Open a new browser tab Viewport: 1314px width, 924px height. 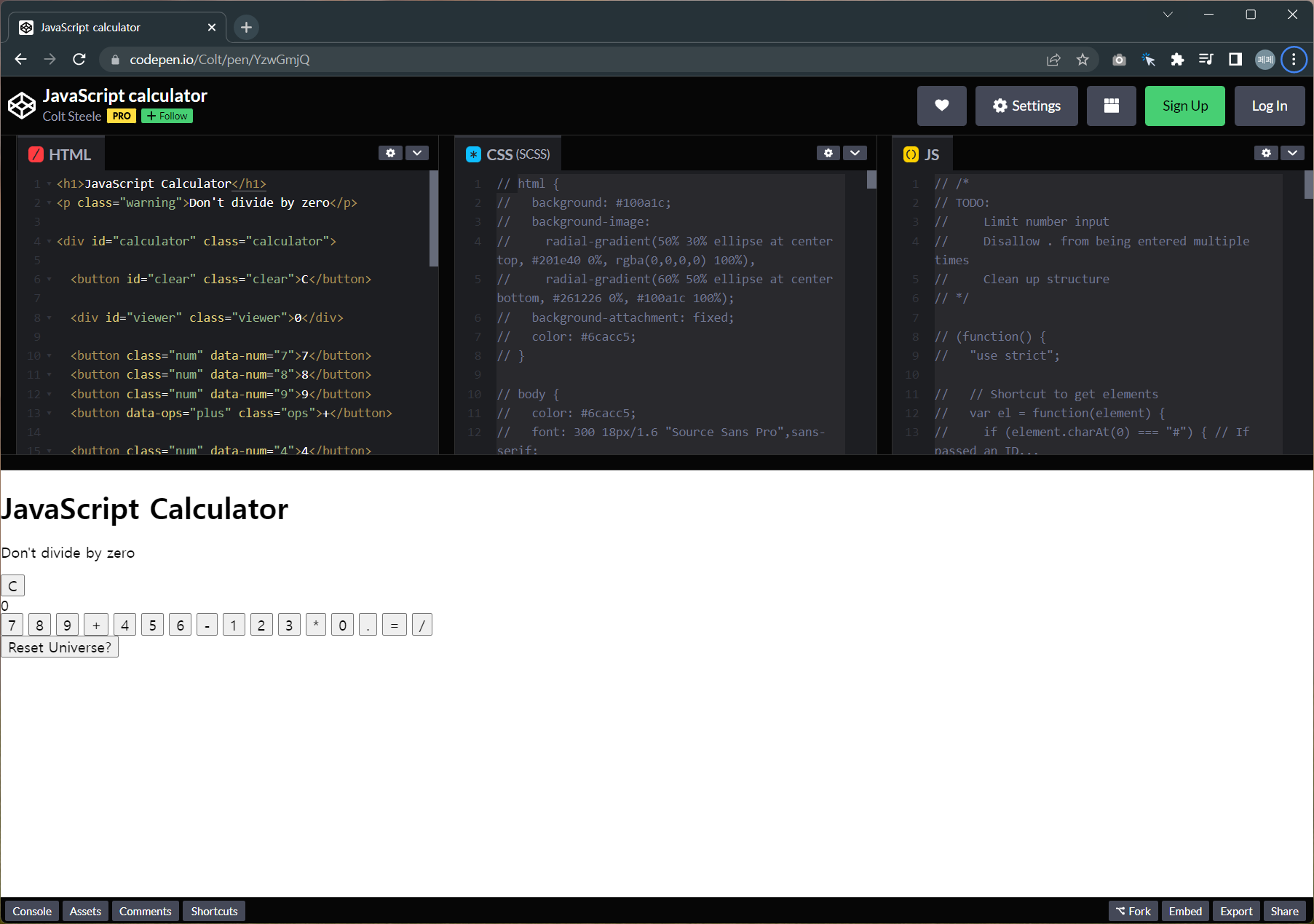point(246,27)
